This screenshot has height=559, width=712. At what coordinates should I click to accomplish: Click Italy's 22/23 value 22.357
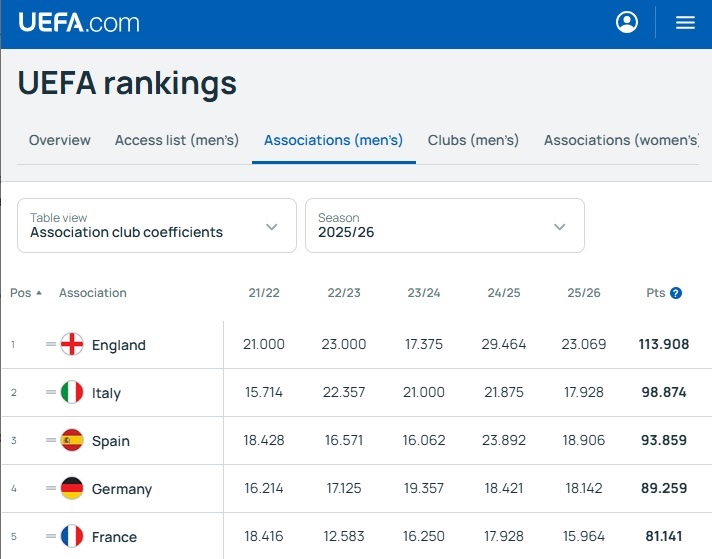pos(344,392)
